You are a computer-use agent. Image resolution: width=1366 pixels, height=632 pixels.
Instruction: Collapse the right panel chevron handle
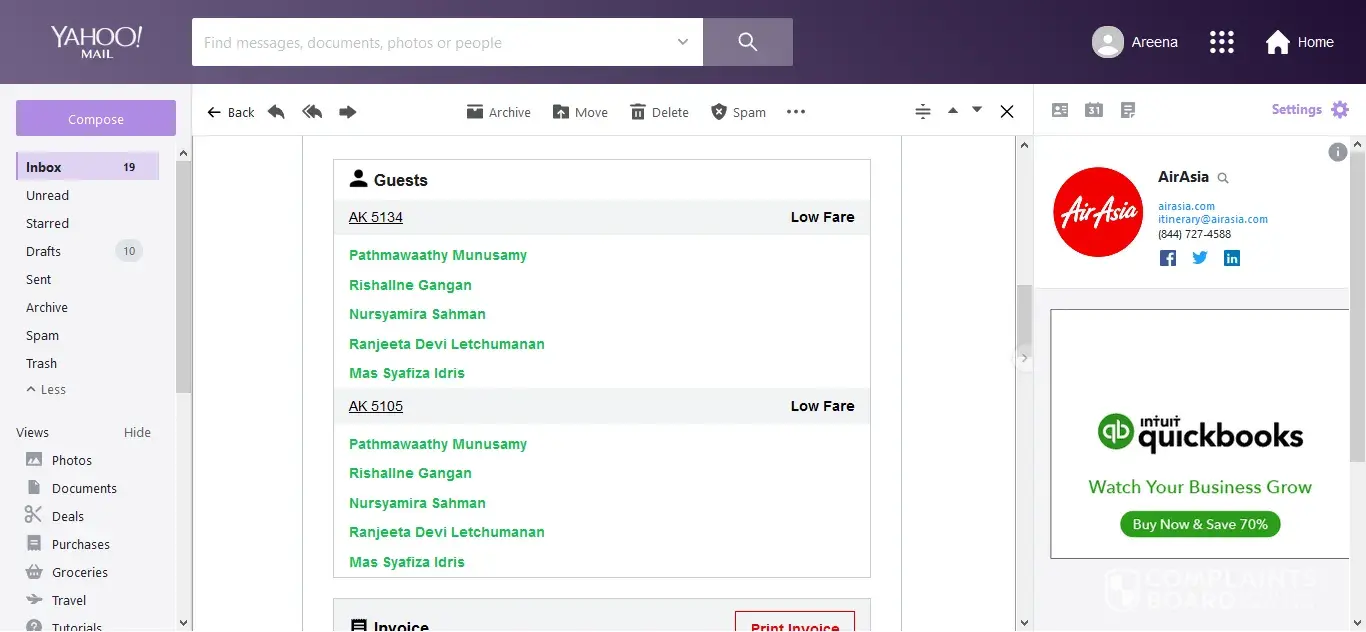[x=1024, y=358]
